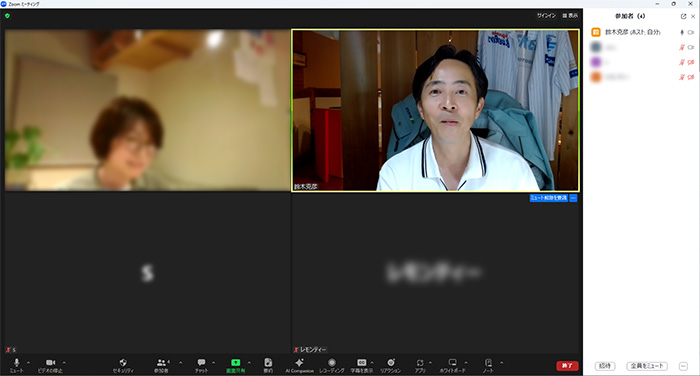Select the blurred participant video tile
This screenshot has height=376, width=700.
coord(147,110)
